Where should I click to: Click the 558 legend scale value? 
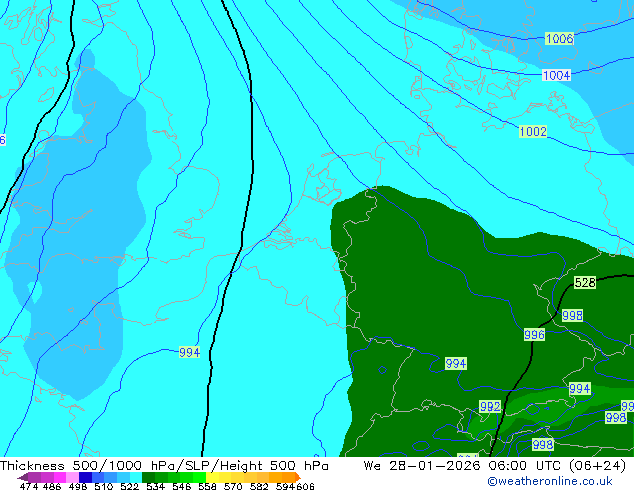pos(207,486)
